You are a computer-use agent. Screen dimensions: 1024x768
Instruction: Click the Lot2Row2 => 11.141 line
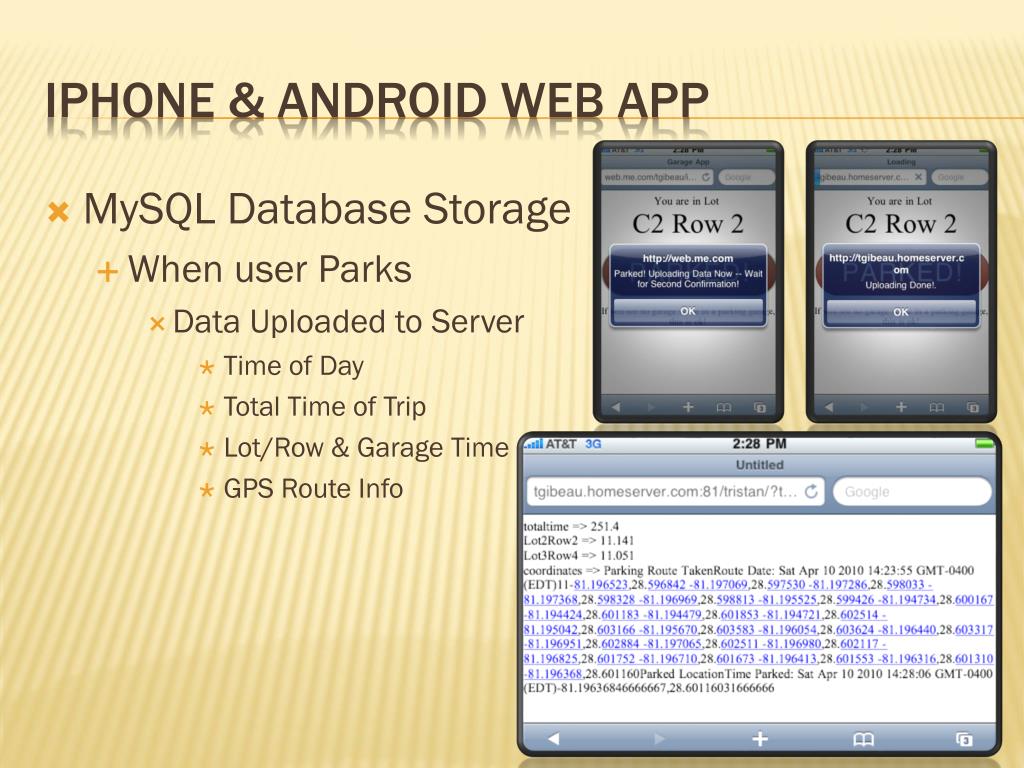579,541
